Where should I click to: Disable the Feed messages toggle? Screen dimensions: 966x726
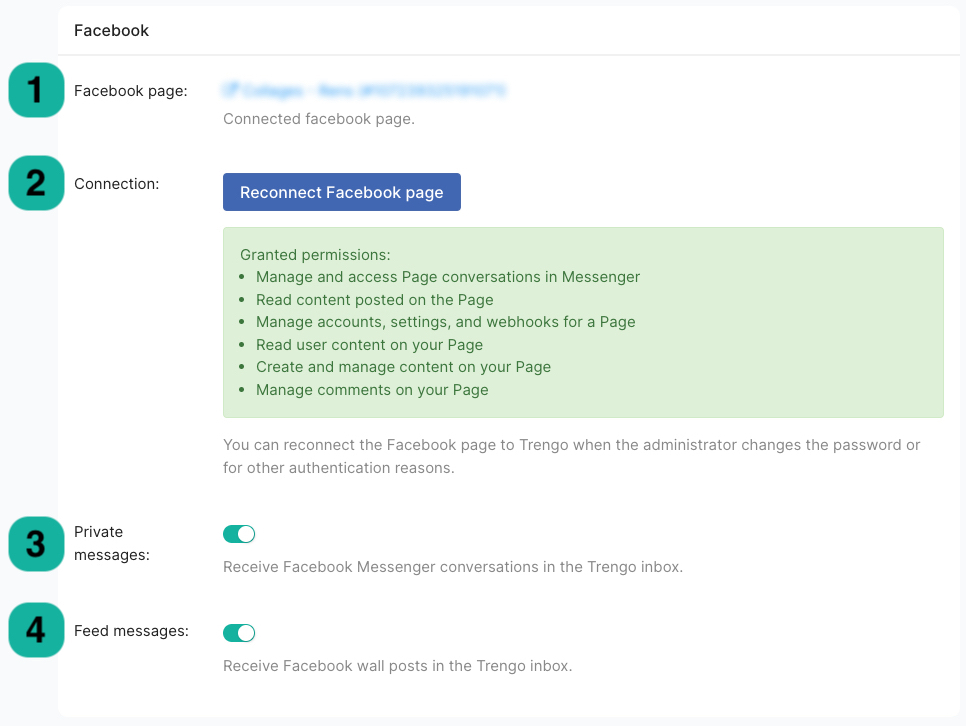(239, 632)
